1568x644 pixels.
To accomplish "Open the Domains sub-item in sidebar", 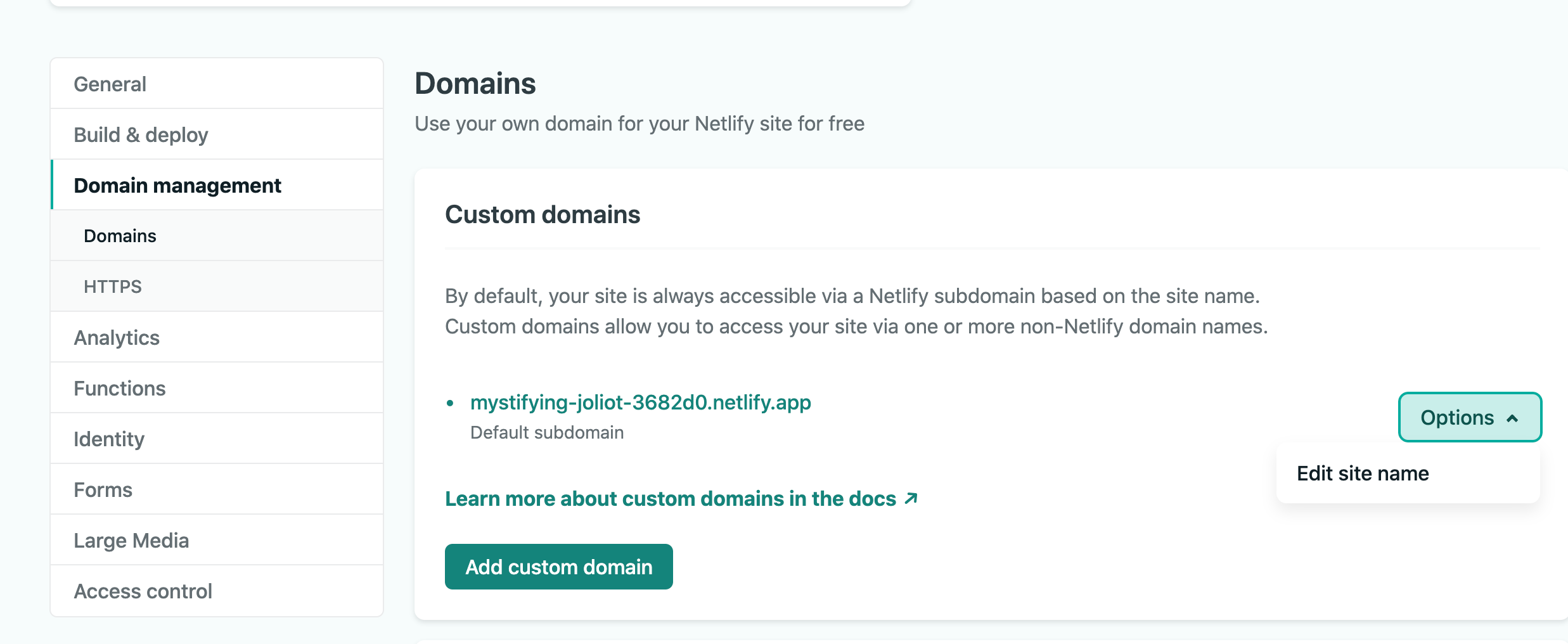I will (120, 236).
